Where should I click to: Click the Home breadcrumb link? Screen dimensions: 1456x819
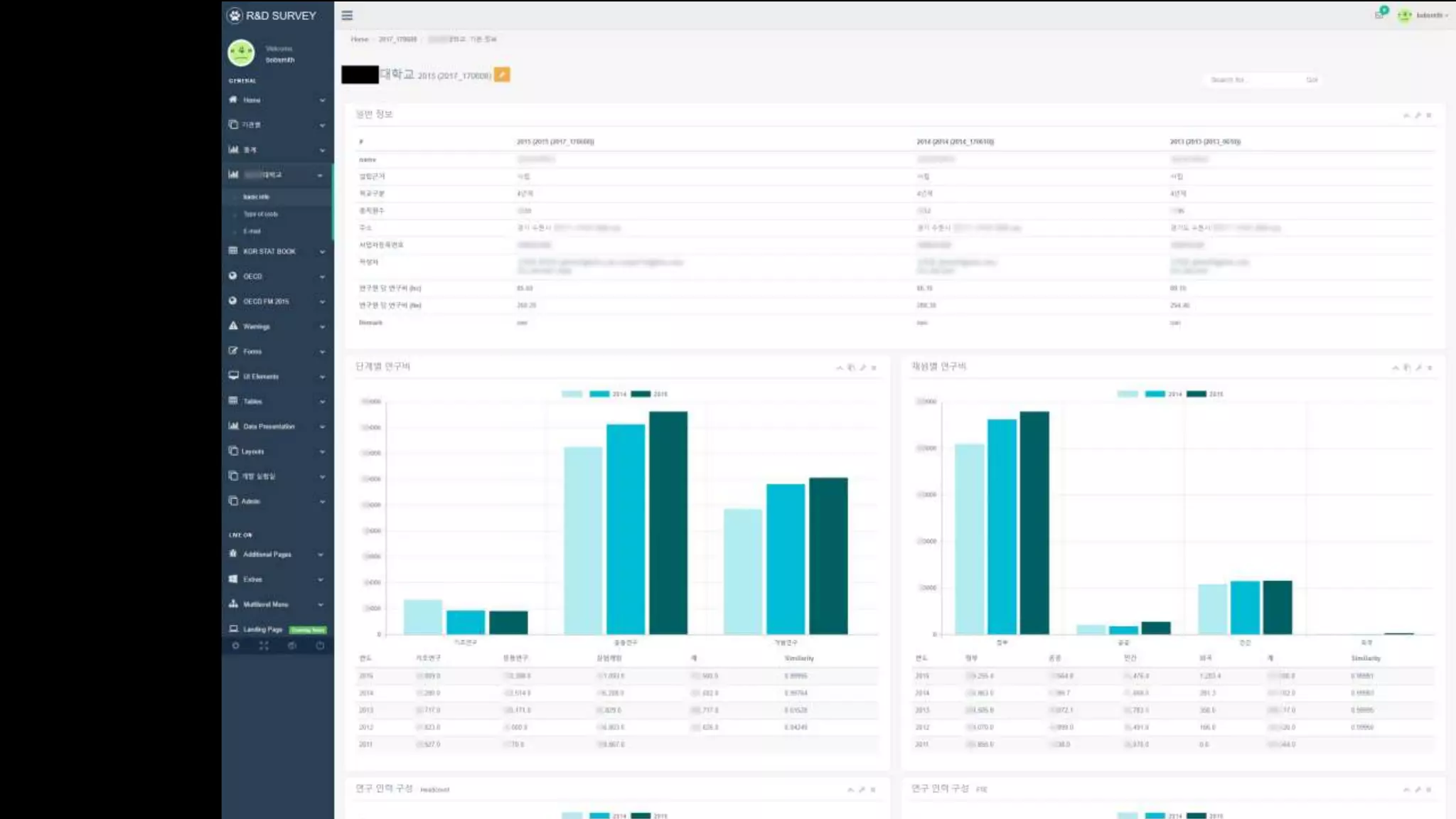(360, 39)
